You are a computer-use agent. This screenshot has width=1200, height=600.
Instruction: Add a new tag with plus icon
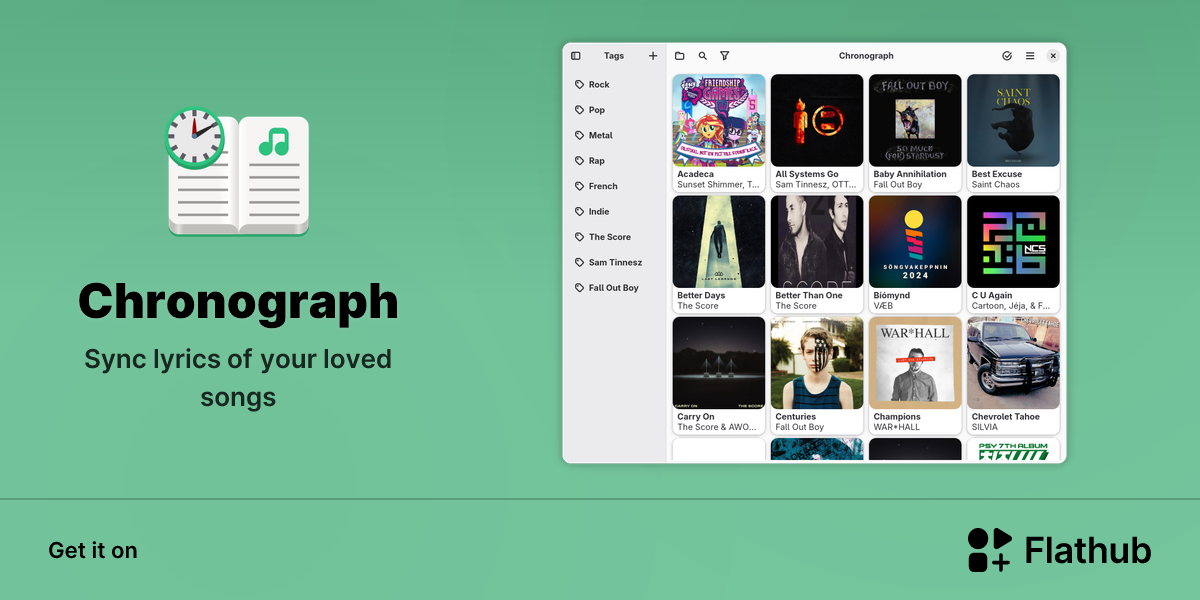[x=653, y=56]
